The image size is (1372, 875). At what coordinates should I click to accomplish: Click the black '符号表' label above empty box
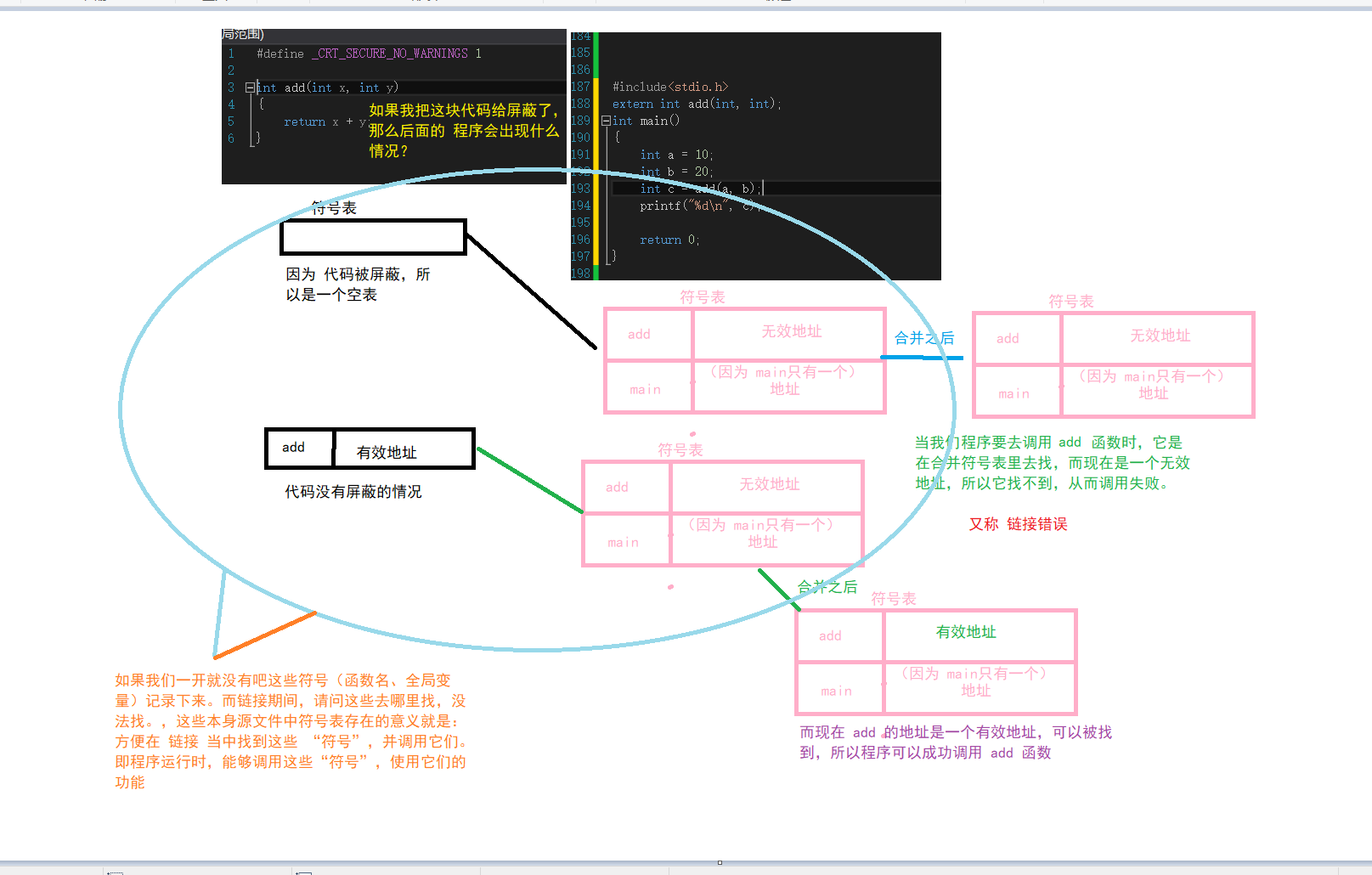[x=334, y=208]
